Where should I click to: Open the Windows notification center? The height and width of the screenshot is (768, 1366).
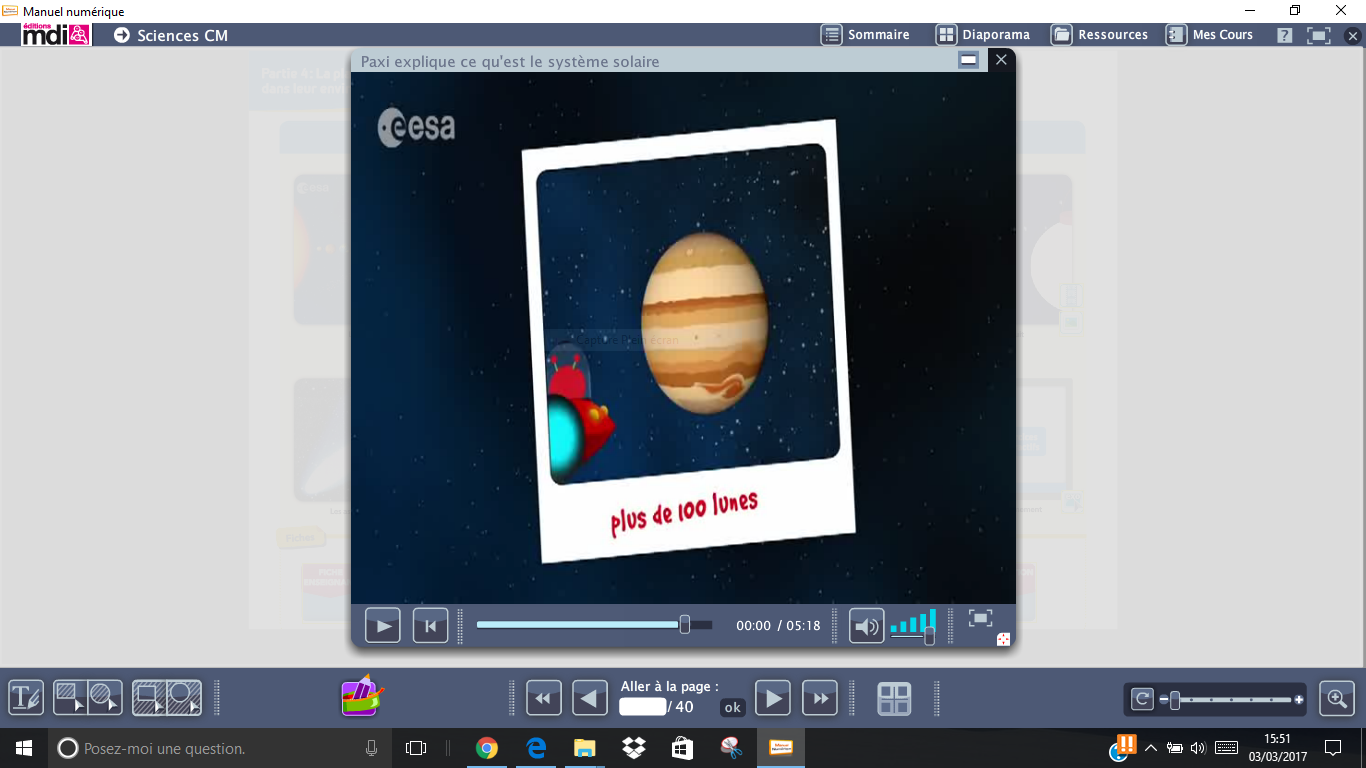1333,748
